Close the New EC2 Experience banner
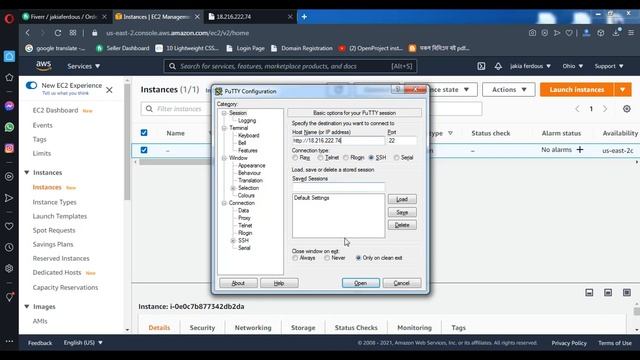Screen dimensions: 640x360 [x=109, y=90]
